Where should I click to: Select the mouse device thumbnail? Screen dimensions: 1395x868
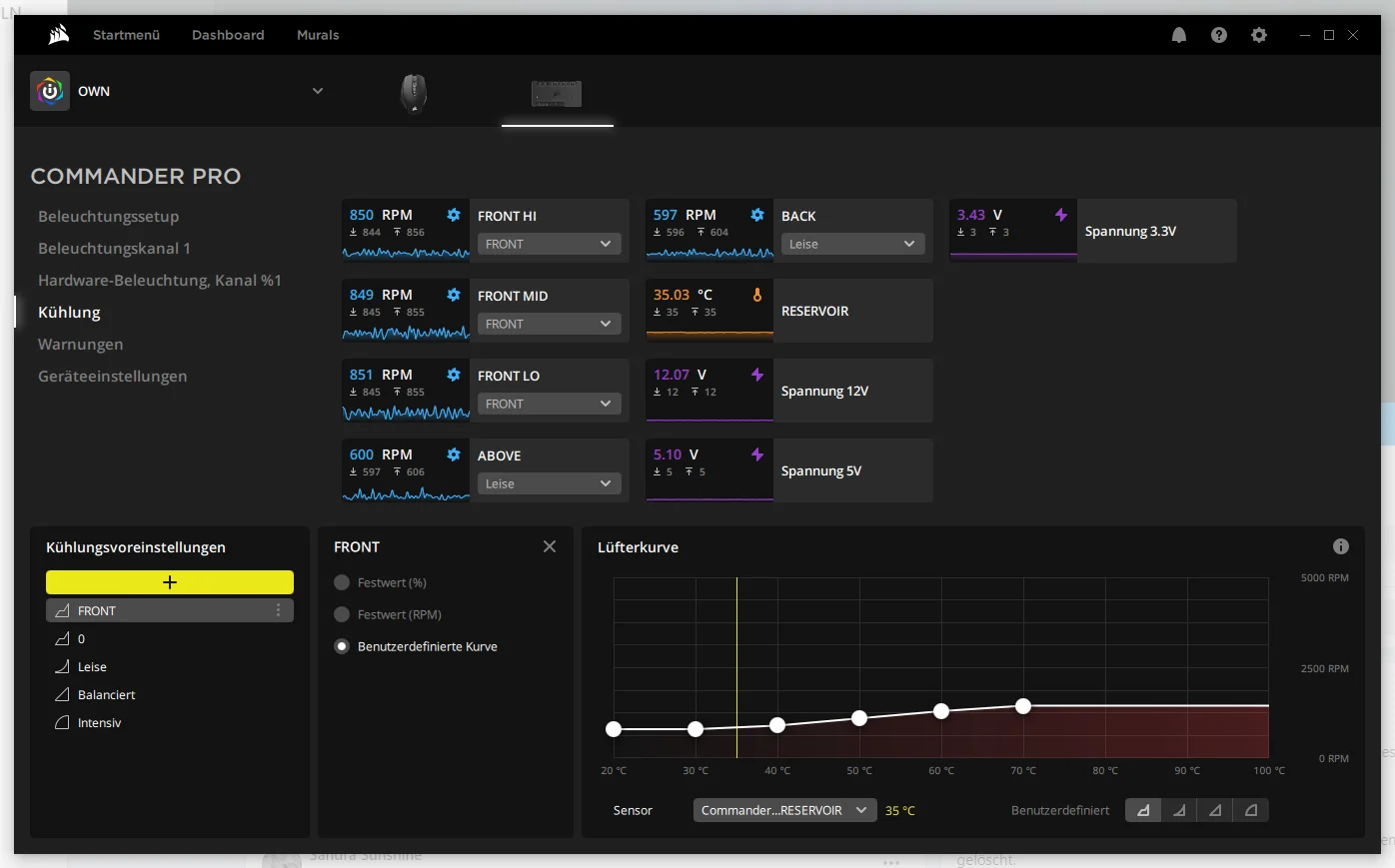[414, 93]
